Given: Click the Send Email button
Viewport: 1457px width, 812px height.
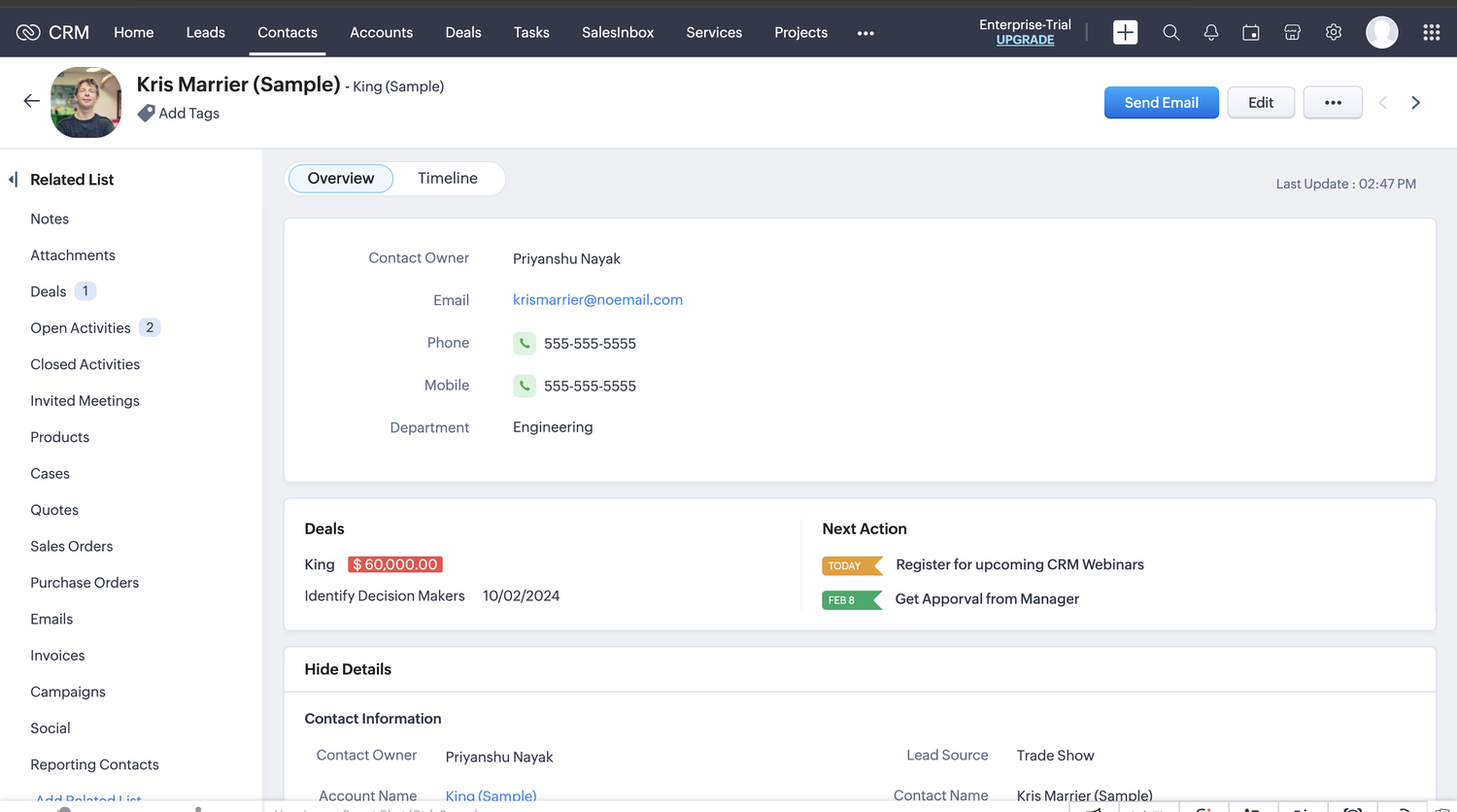Looking at the screenshot, I should (x=1162, y=102).
